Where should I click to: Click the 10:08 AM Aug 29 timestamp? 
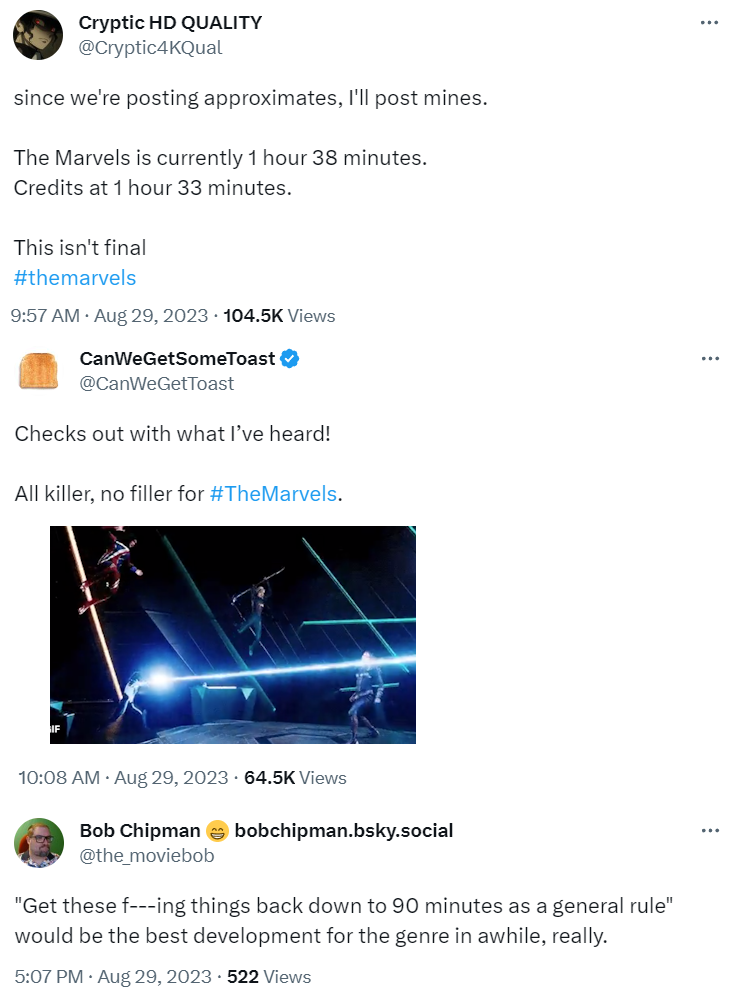coord(122,777)
